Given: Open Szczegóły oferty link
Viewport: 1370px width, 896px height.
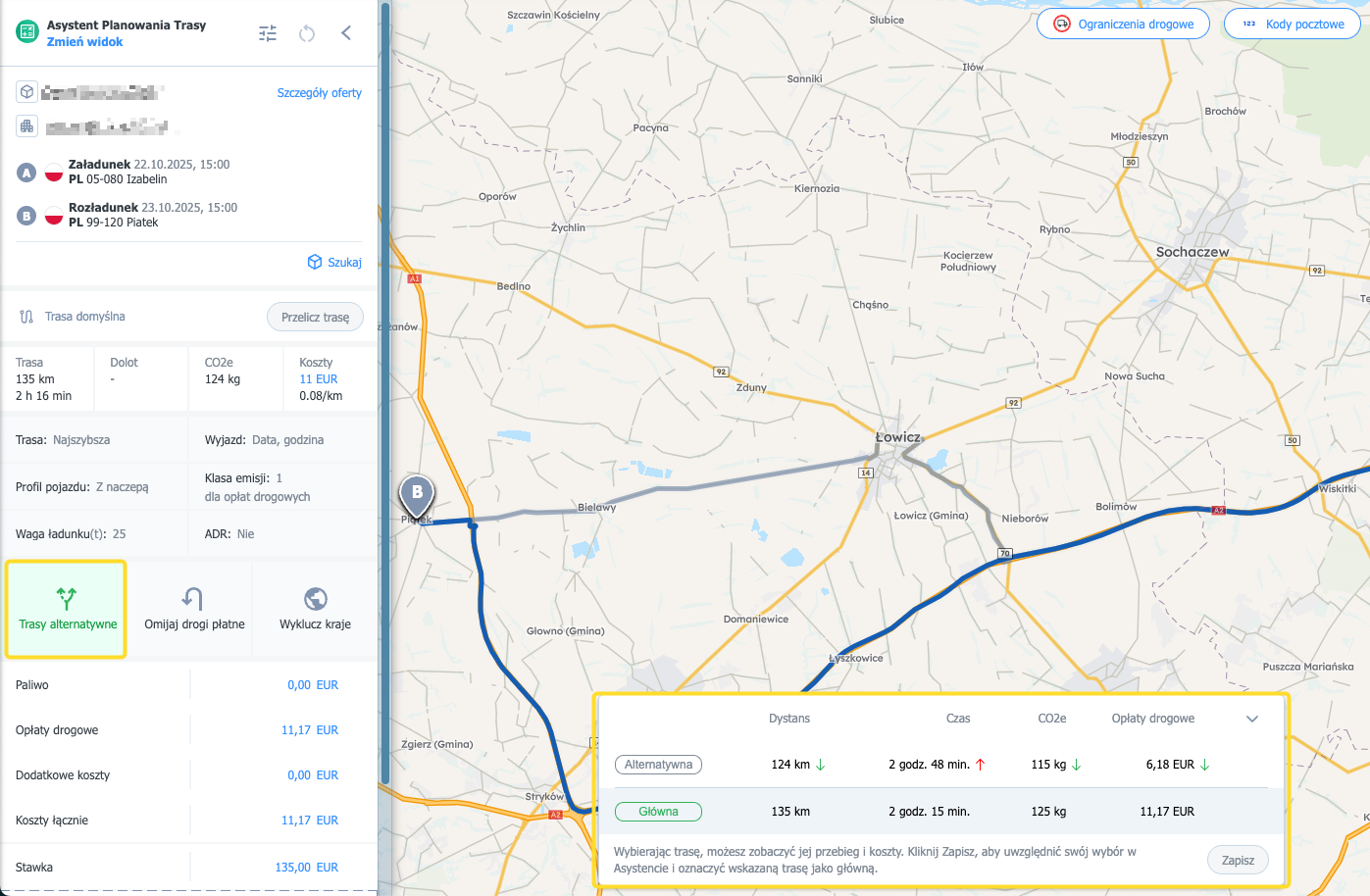Looking at the screenshot, I should click(319, 93).
